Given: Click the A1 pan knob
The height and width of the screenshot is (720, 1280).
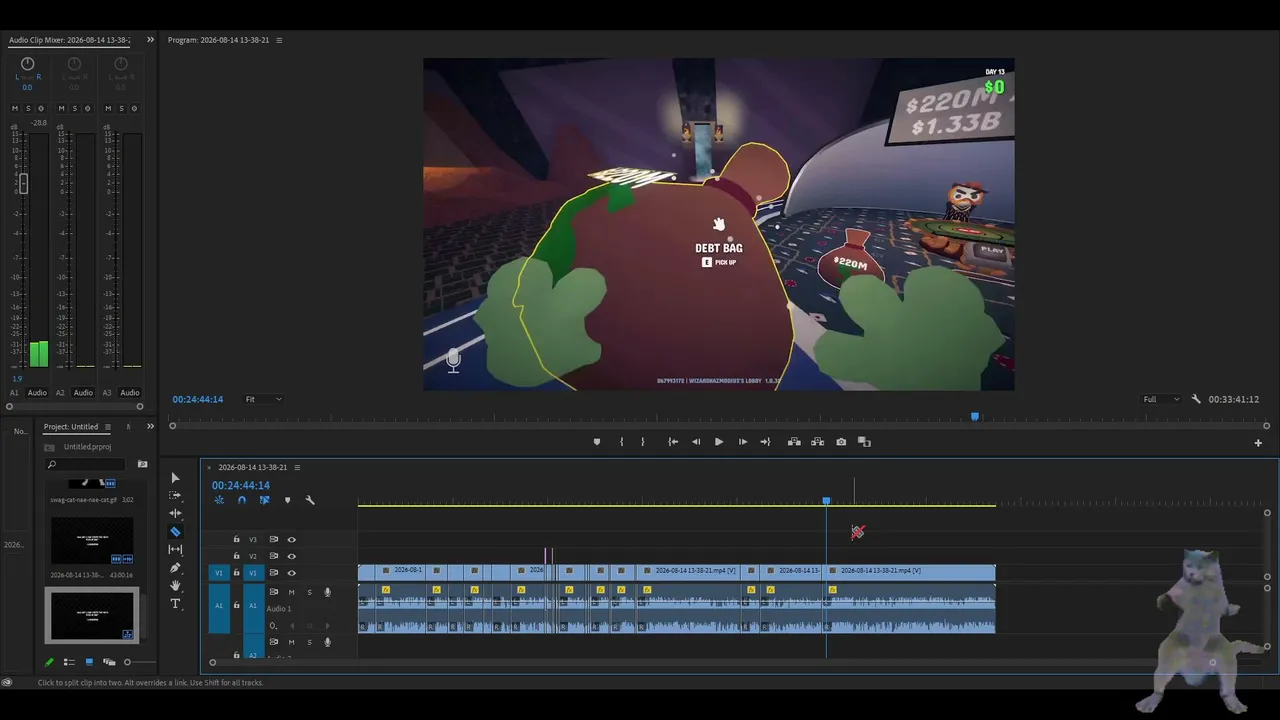Looking at the screenshot, I should (x=27, y=65).
